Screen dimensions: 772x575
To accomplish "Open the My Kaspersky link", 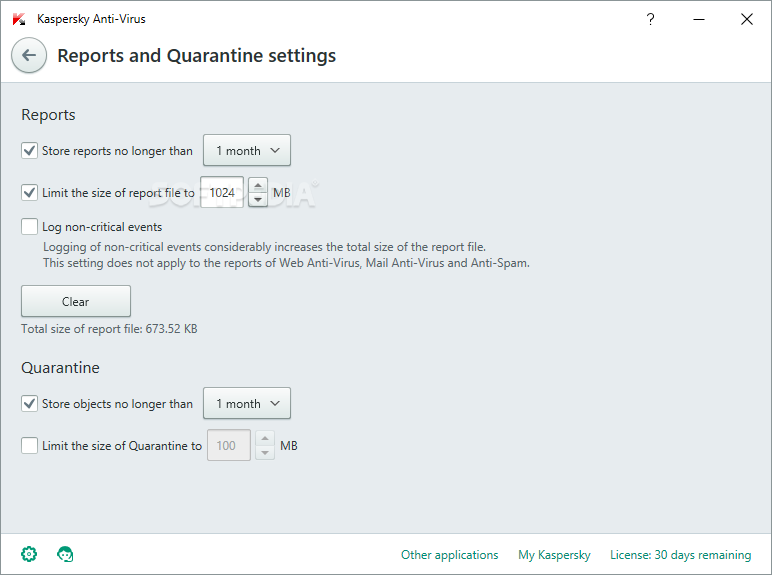I will point(554,555).
